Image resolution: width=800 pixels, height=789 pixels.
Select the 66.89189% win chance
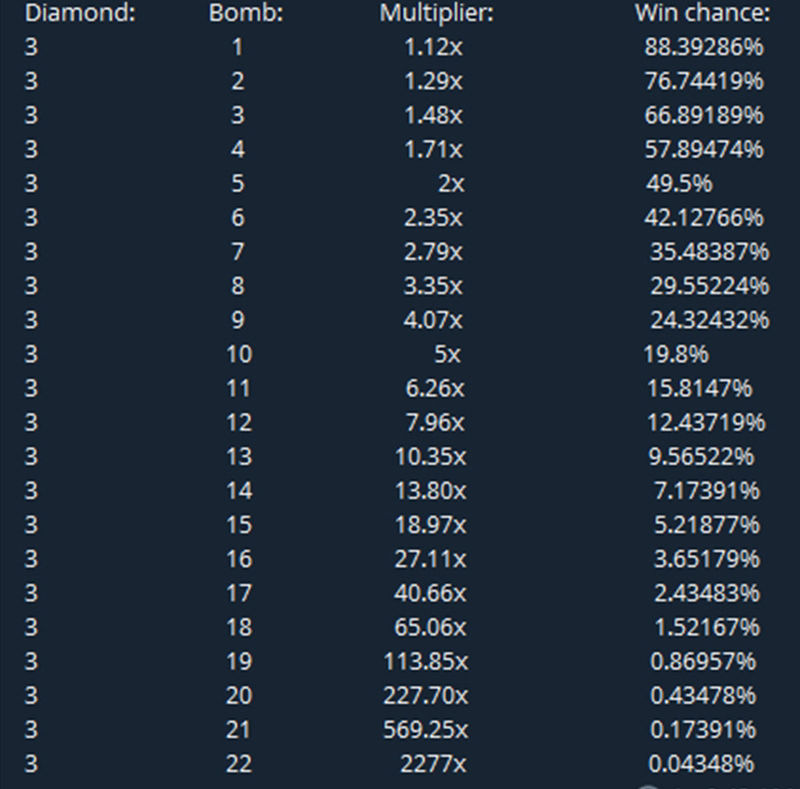pos(704,115)
